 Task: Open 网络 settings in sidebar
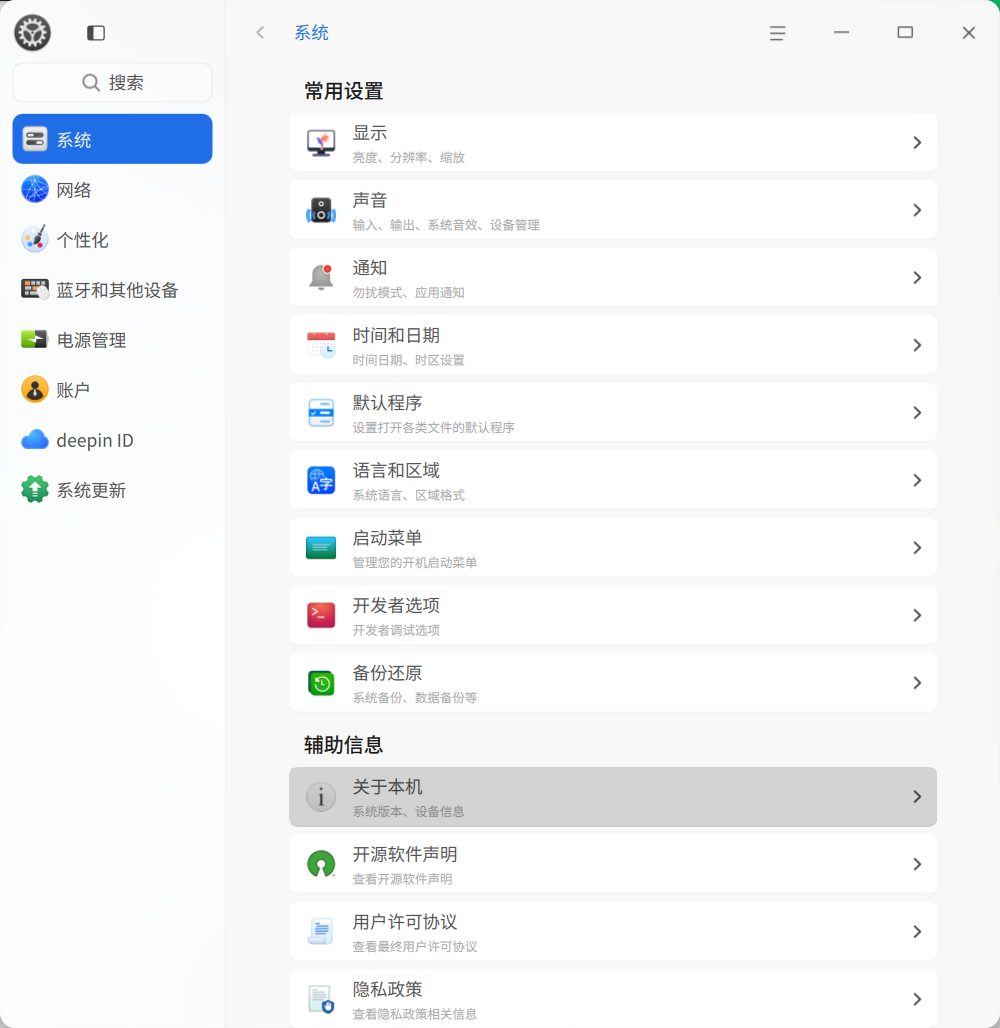click(x=112, y=189)
